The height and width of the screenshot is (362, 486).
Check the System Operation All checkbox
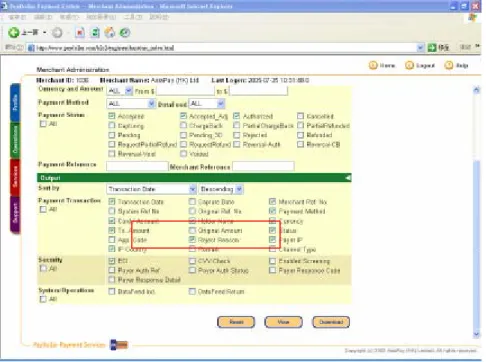43,299
